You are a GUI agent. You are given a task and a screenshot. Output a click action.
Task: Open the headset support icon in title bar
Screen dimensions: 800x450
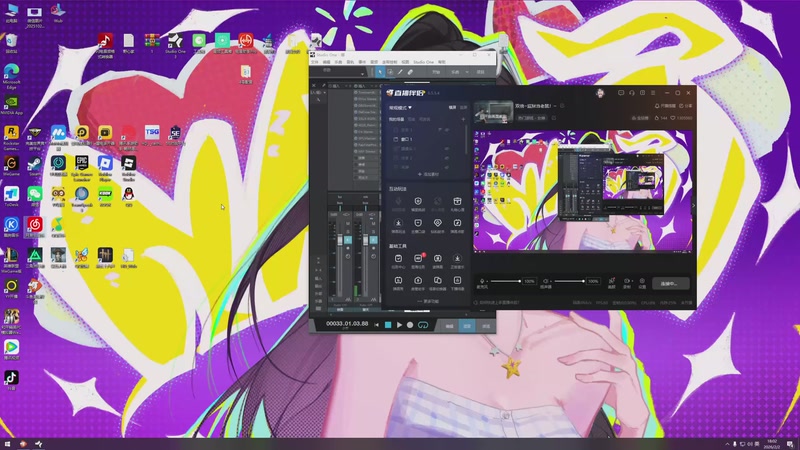coord(632,93)
